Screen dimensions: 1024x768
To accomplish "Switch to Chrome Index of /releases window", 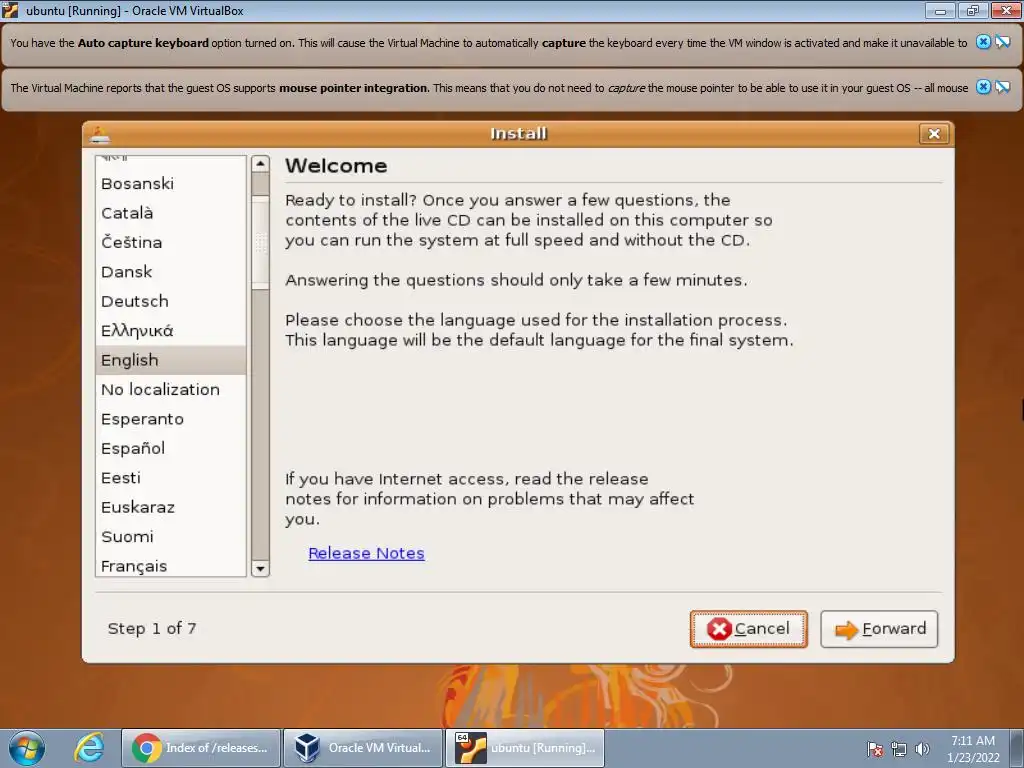I will pyautogui.click(x=200, y=748).
